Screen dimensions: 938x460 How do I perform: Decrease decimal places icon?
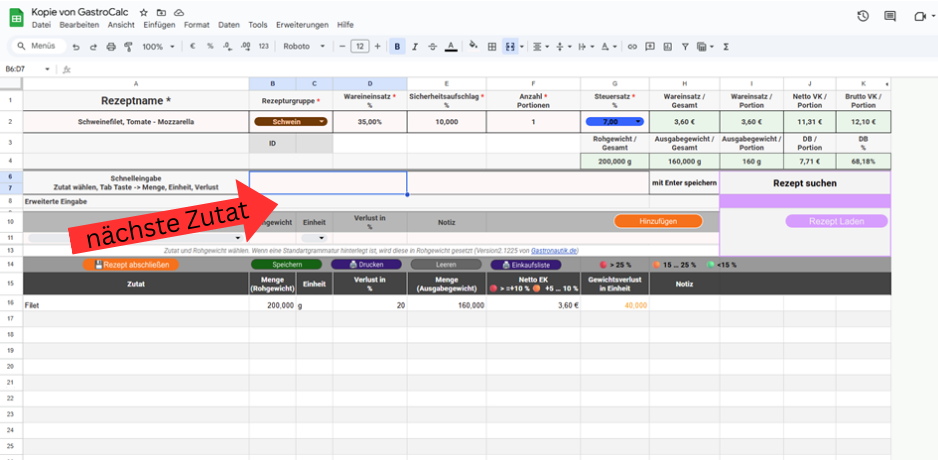pos(227,46)
